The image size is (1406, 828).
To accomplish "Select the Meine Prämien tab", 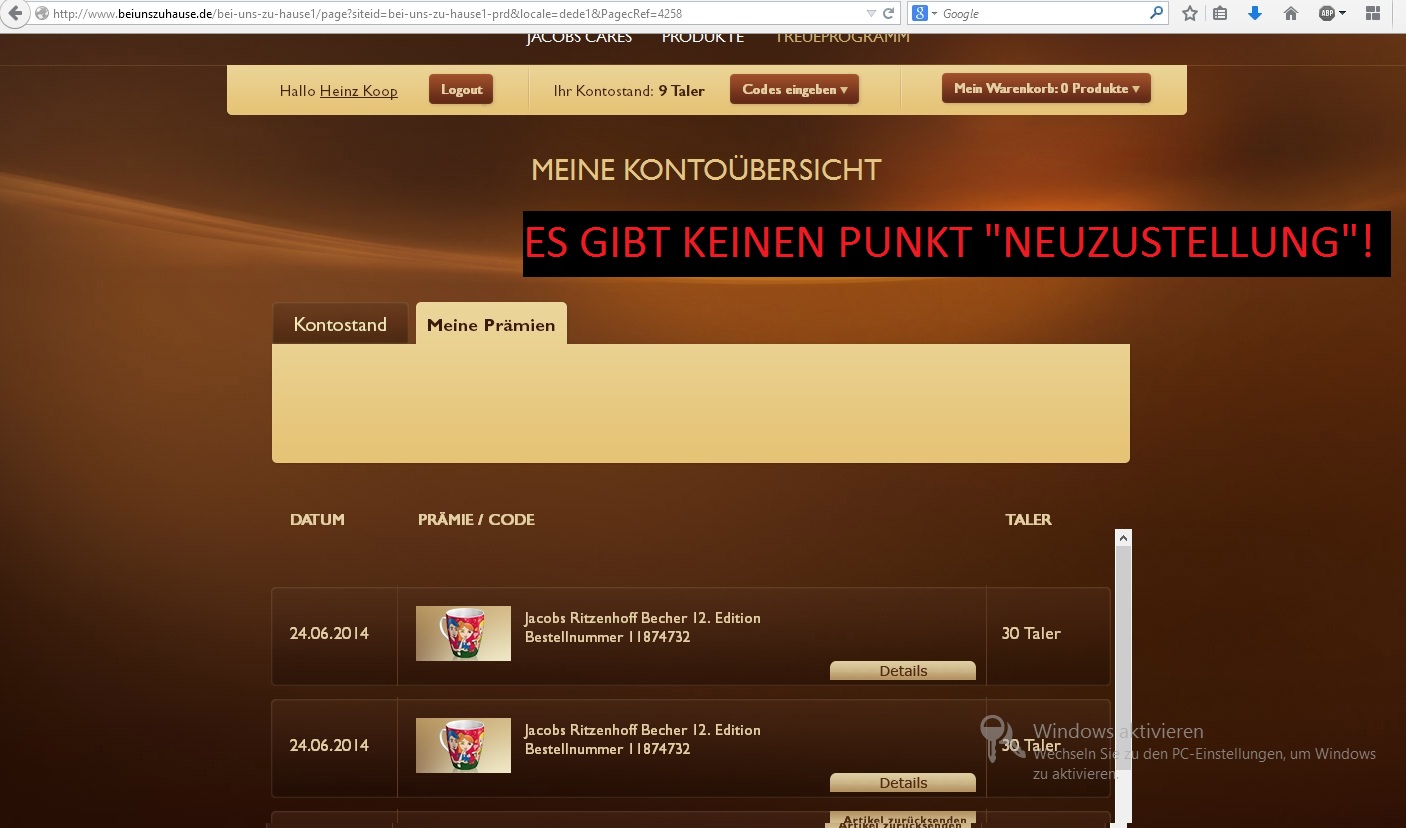I will coord(491,324).
